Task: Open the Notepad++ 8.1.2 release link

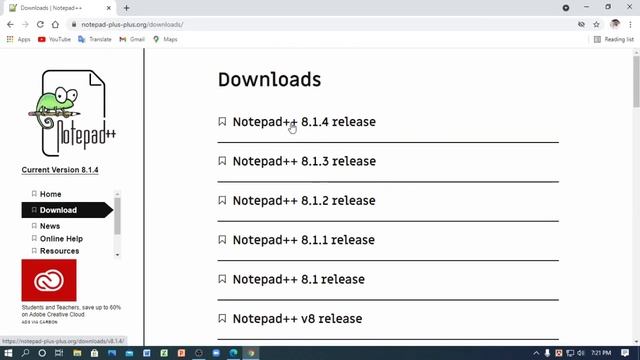Action: point(304,200)
